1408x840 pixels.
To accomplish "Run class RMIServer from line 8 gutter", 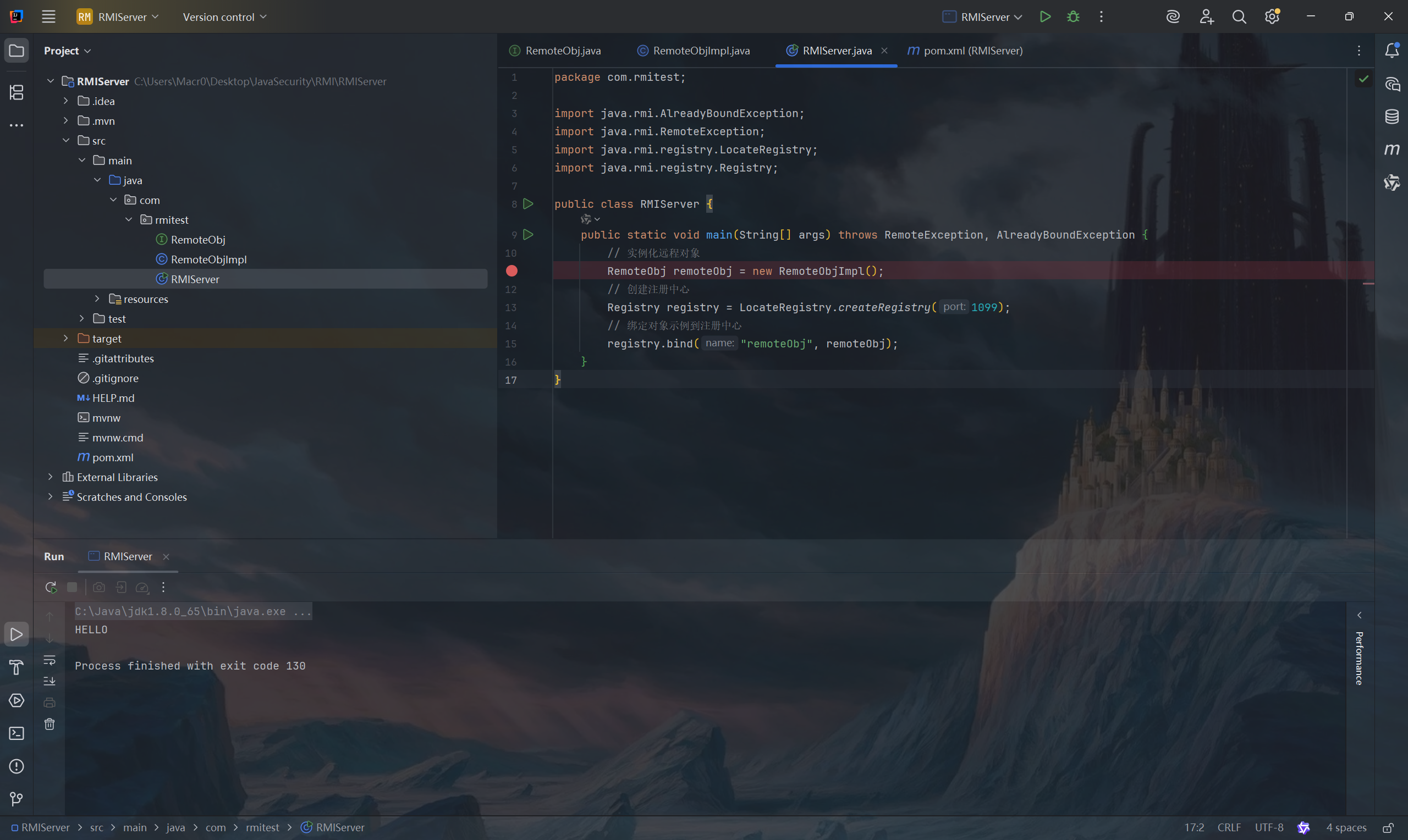I will 528,204.
